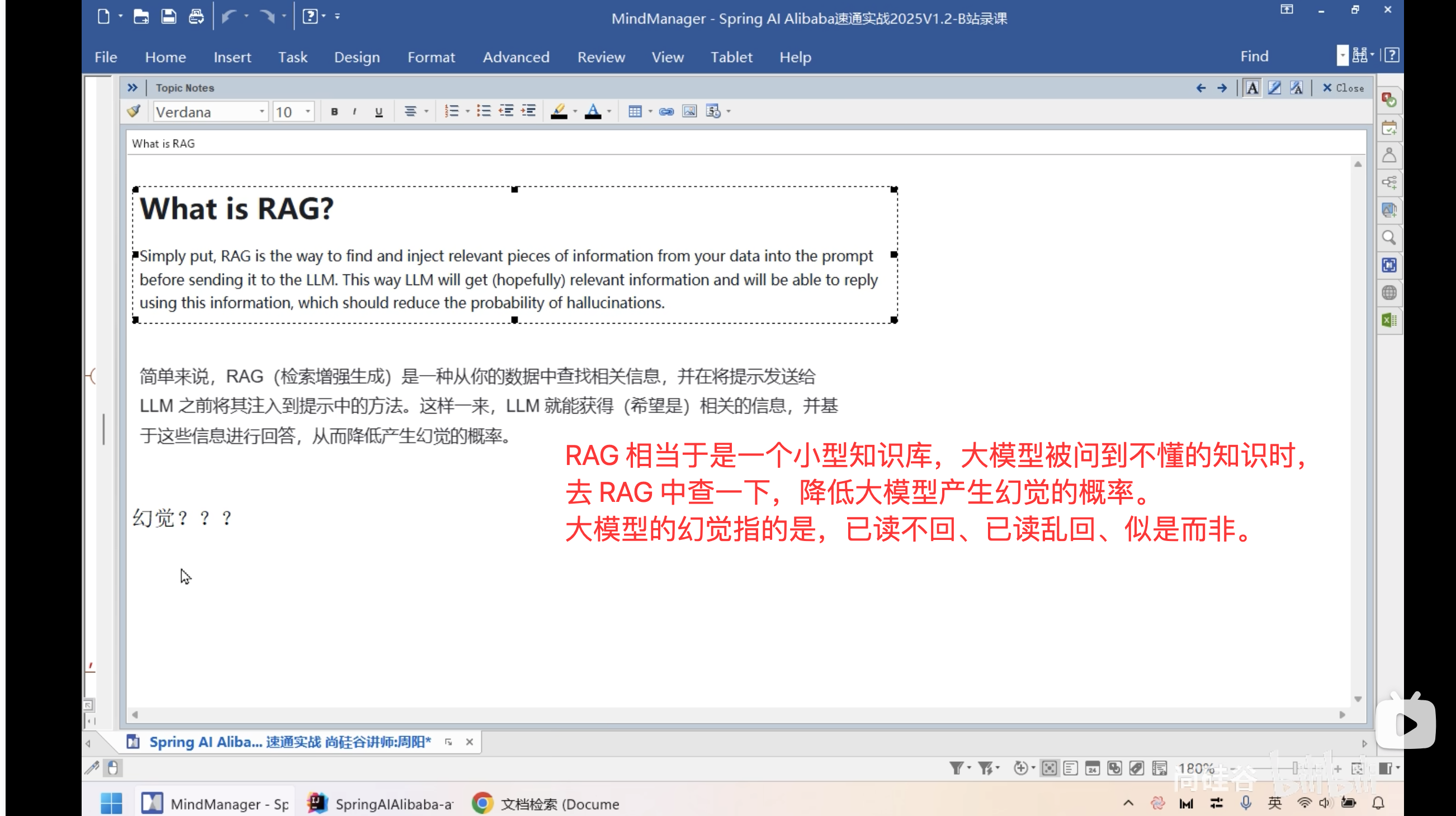Open the Search tool in the right sidebar
1456x816 pixels.
(1390, 238)
